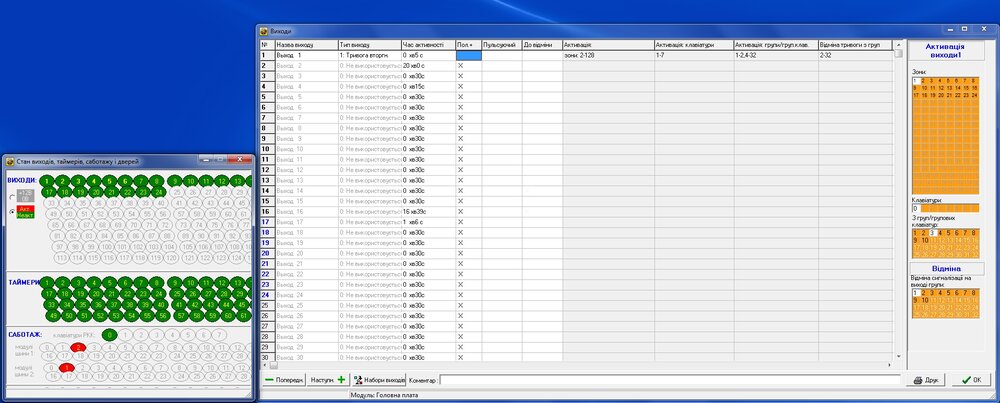Click the minus icon on Попередн.
The image size is (1000, 403).
coord(270,379)
